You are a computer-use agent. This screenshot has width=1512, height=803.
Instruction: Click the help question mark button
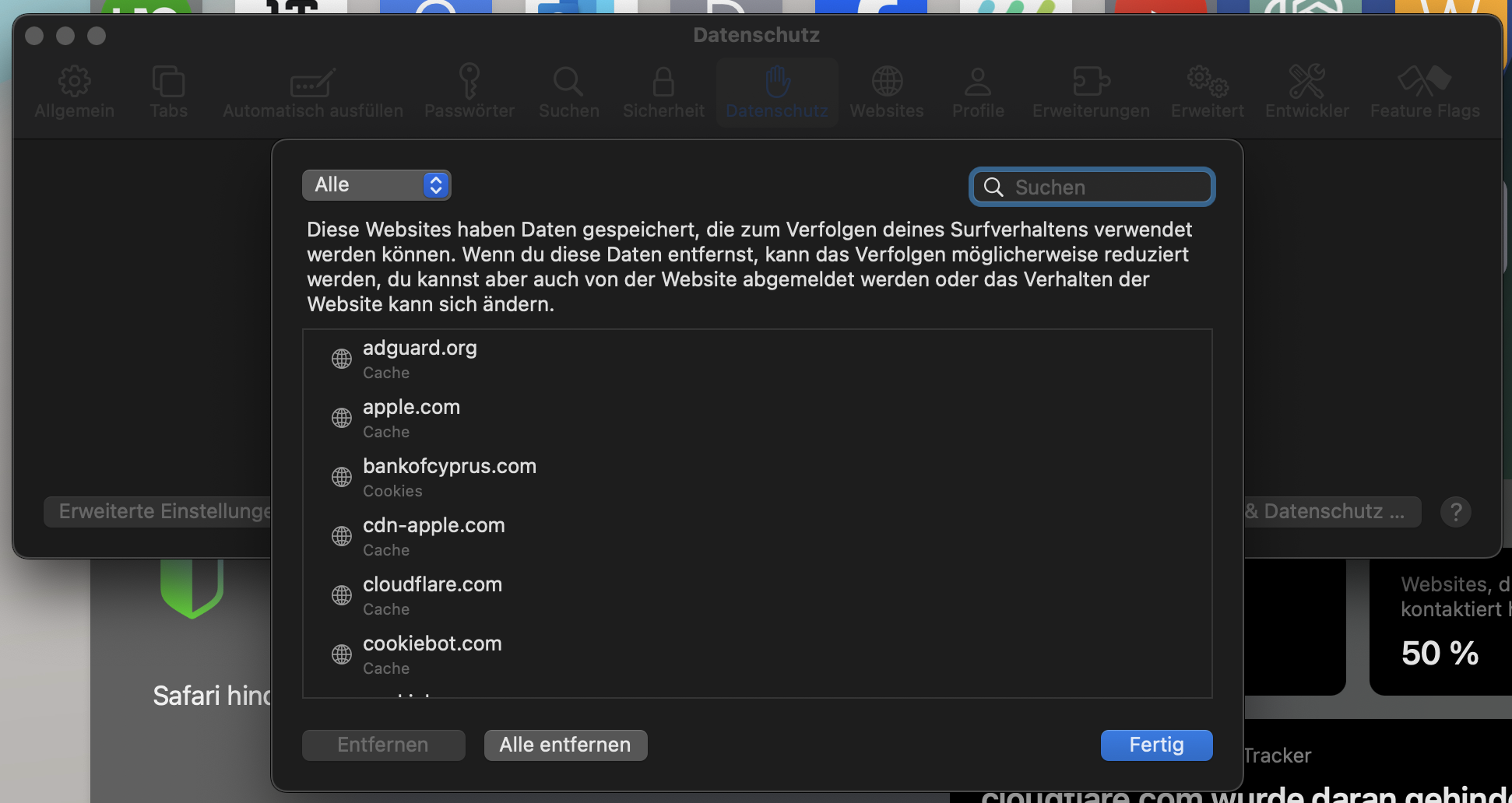1456,511
